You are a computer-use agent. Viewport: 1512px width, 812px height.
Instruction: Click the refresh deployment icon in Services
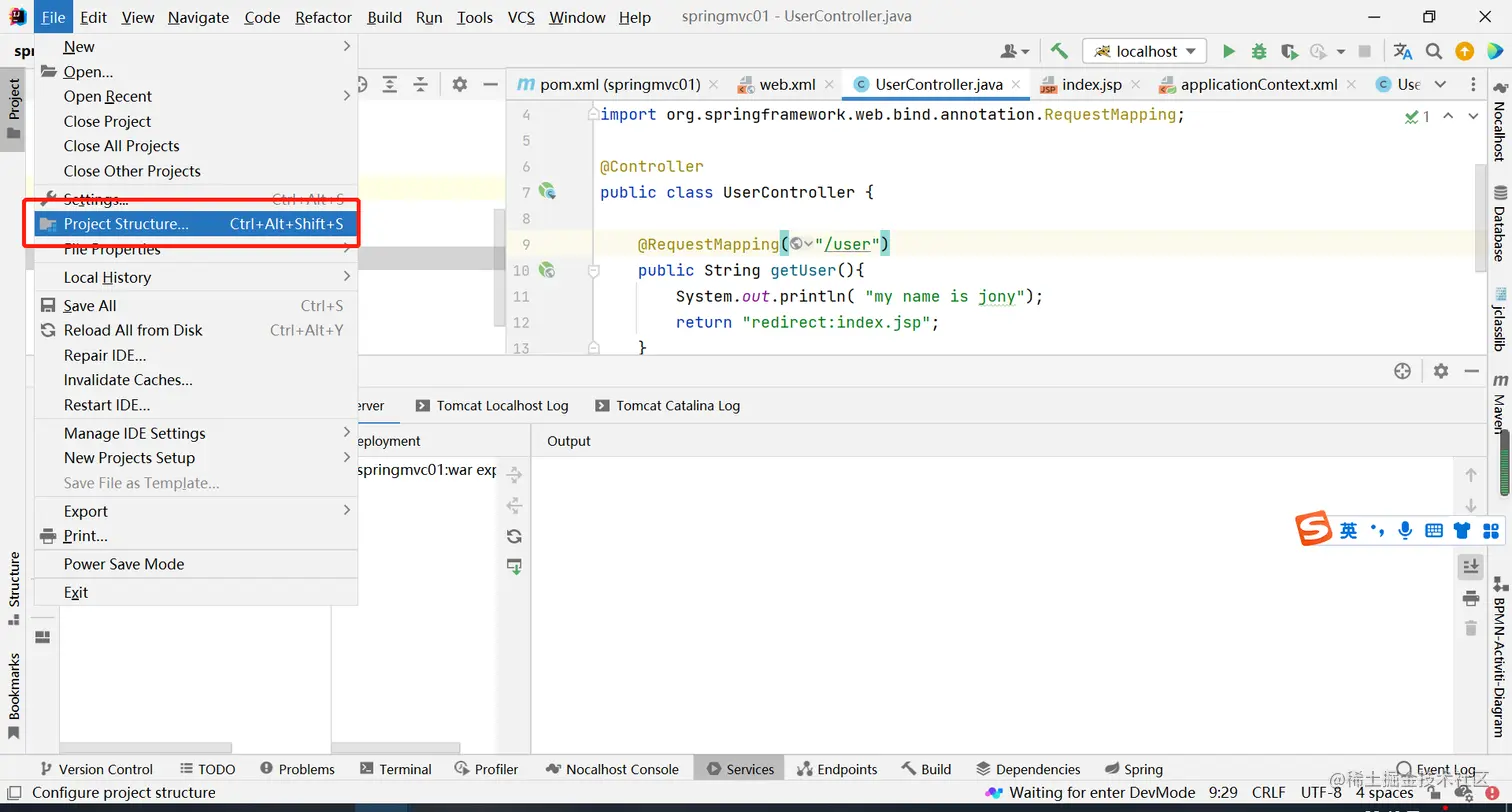[514, 536]
